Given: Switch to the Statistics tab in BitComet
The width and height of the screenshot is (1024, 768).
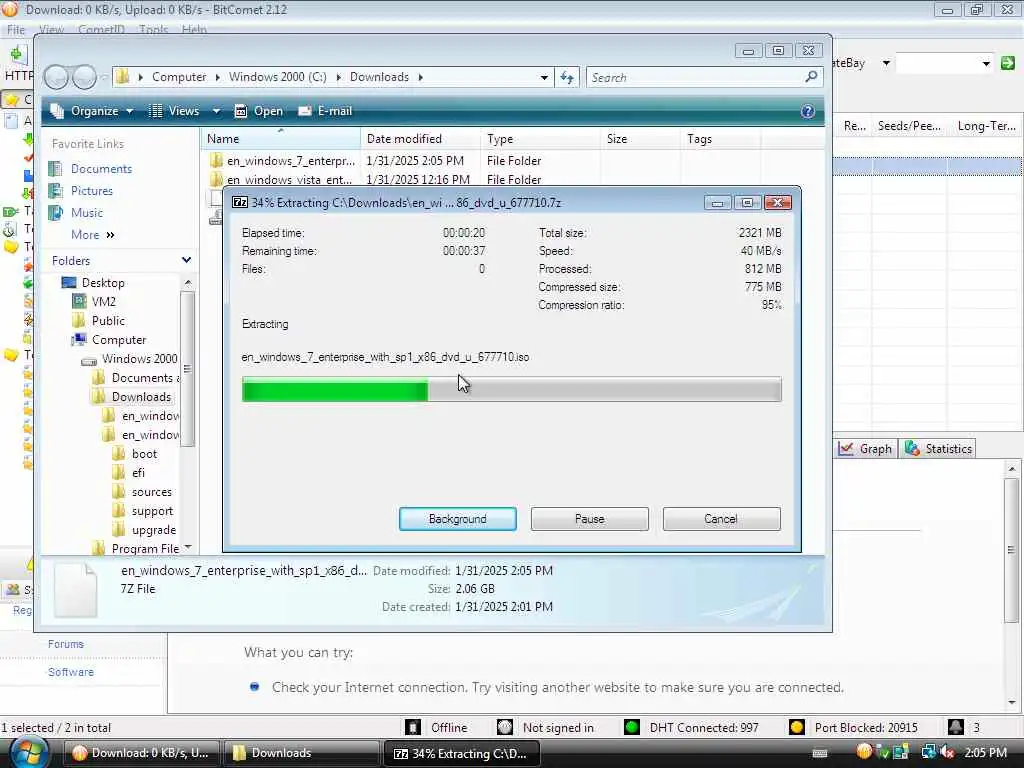Looking at the screenshot, I should point(938,449).
